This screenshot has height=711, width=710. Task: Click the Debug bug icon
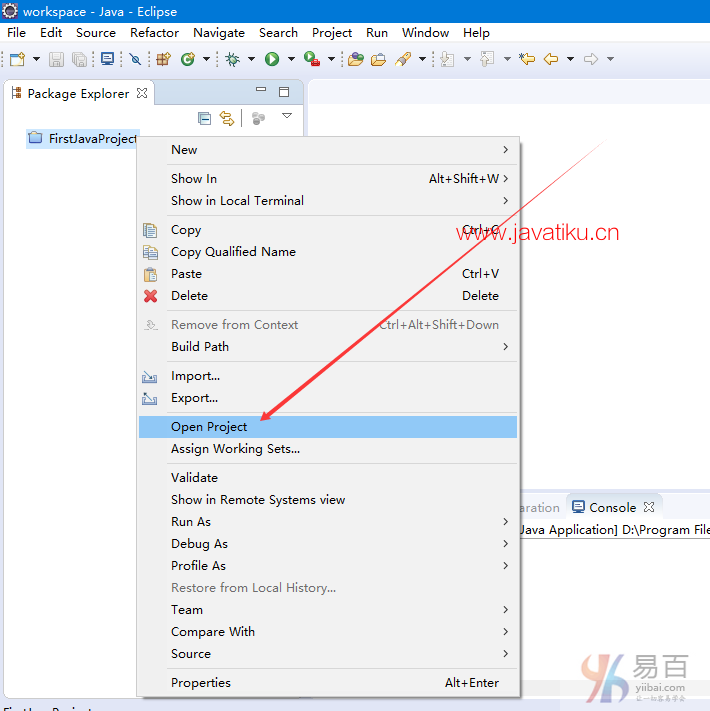(232, 59)
